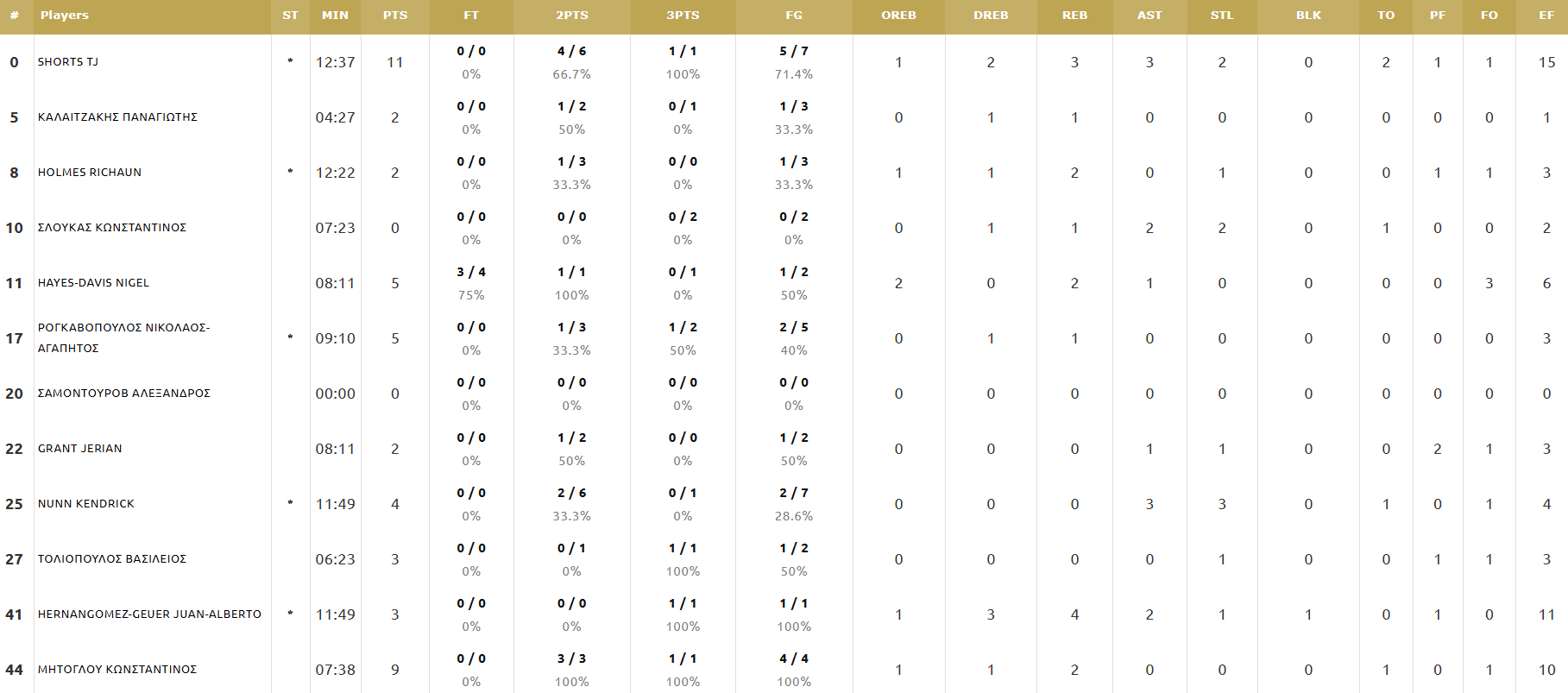
Task: Click starter marker for NUNN KENDRICK
Action: (290, 503)
